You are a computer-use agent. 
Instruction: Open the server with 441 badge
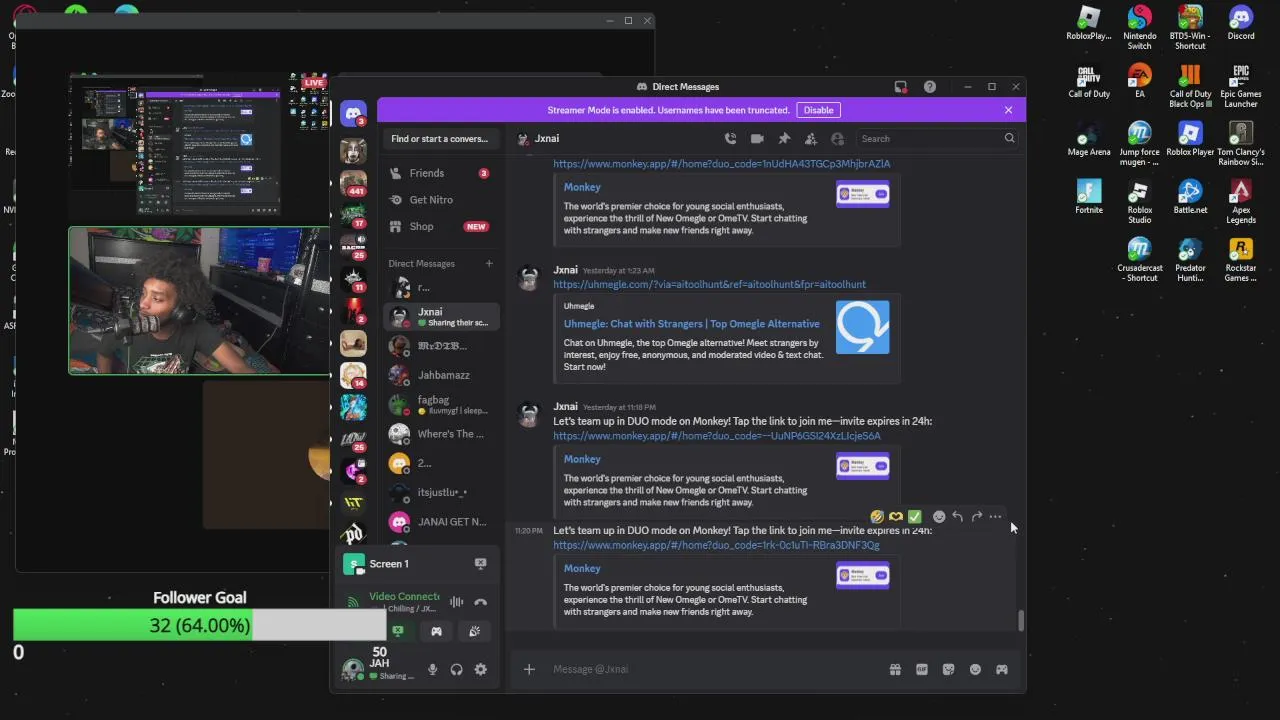pos(353,183)
